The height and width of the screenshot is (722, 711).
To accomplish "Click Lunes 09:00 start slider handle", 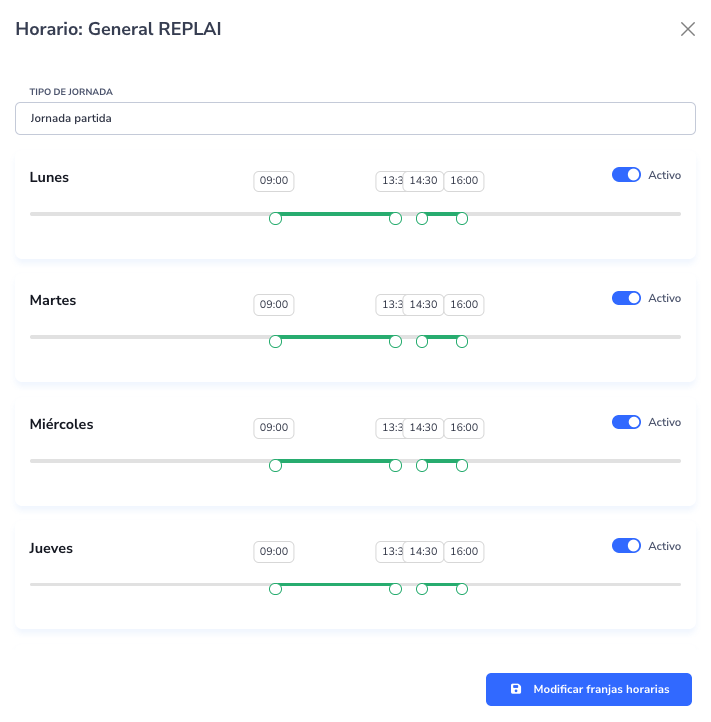I will (276, 218).
